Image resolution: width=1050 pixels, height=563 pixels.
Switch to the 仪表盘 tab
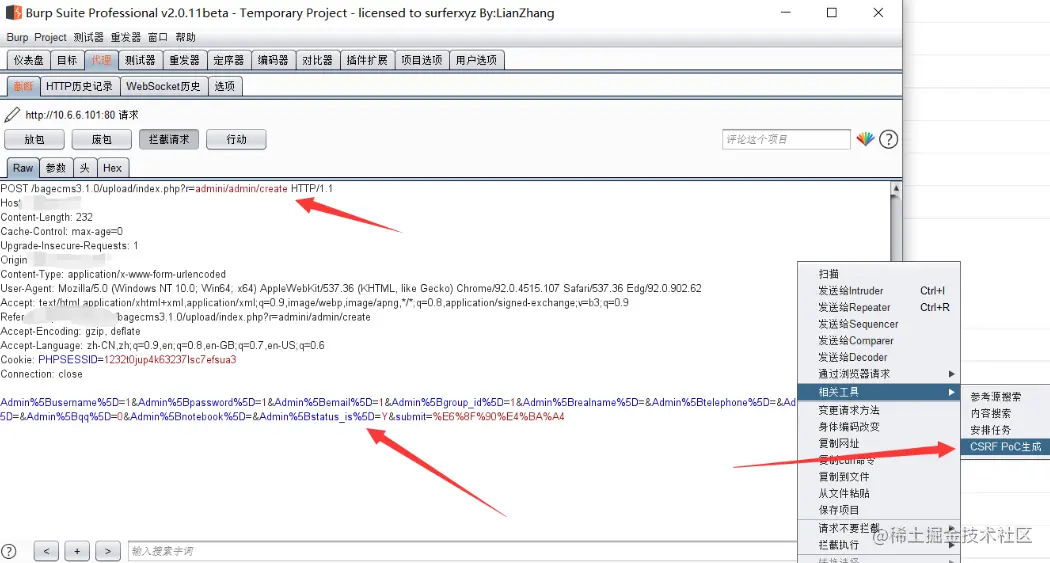coord(28,60)
